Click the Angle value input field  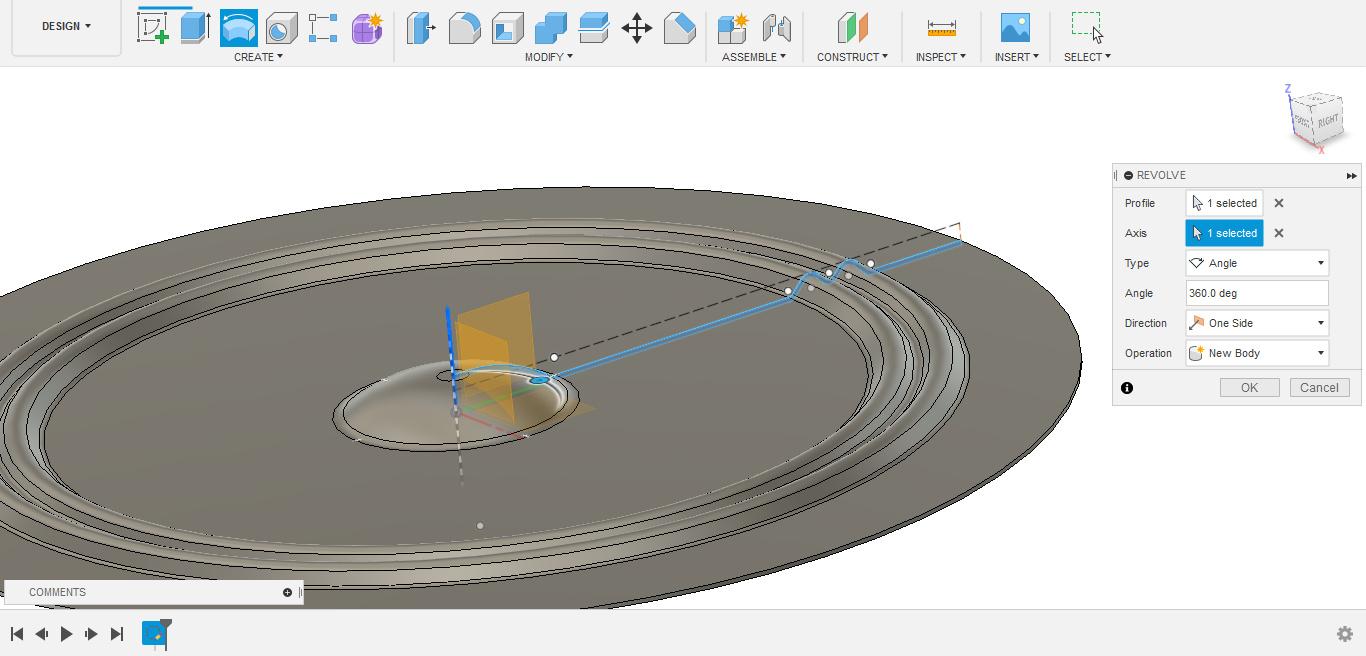(x=1256, y=293)
